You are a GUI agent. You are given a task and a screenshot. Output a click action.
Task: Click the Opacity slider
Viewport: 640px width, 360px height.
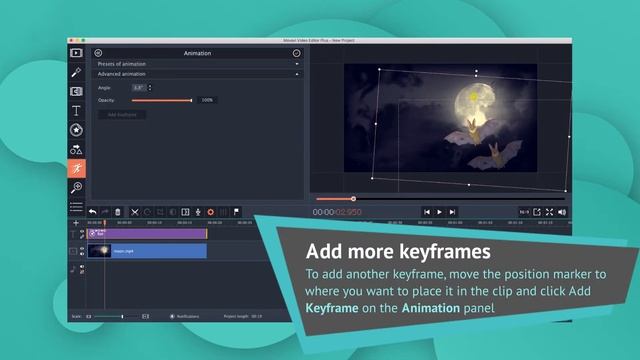point(162,100)
